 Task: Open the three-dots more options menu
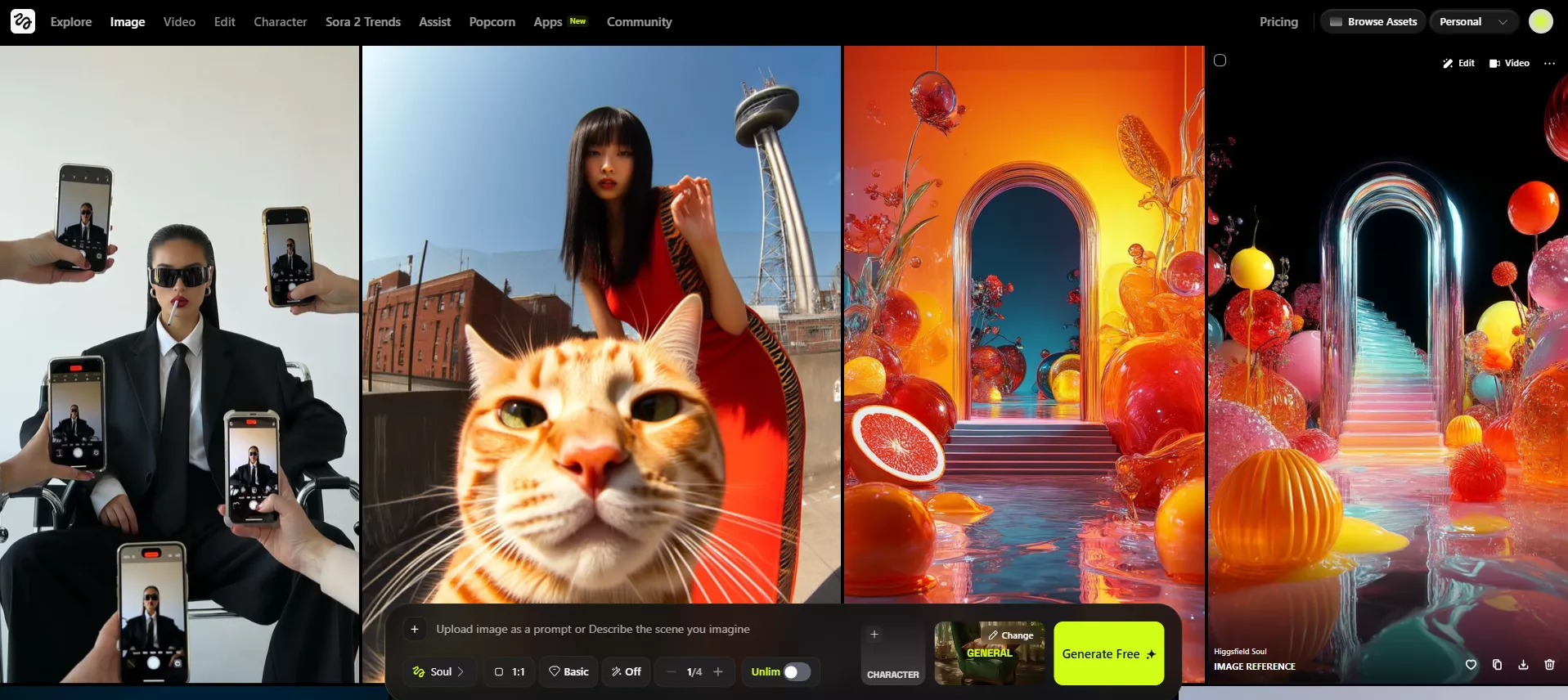[1549, 63]
